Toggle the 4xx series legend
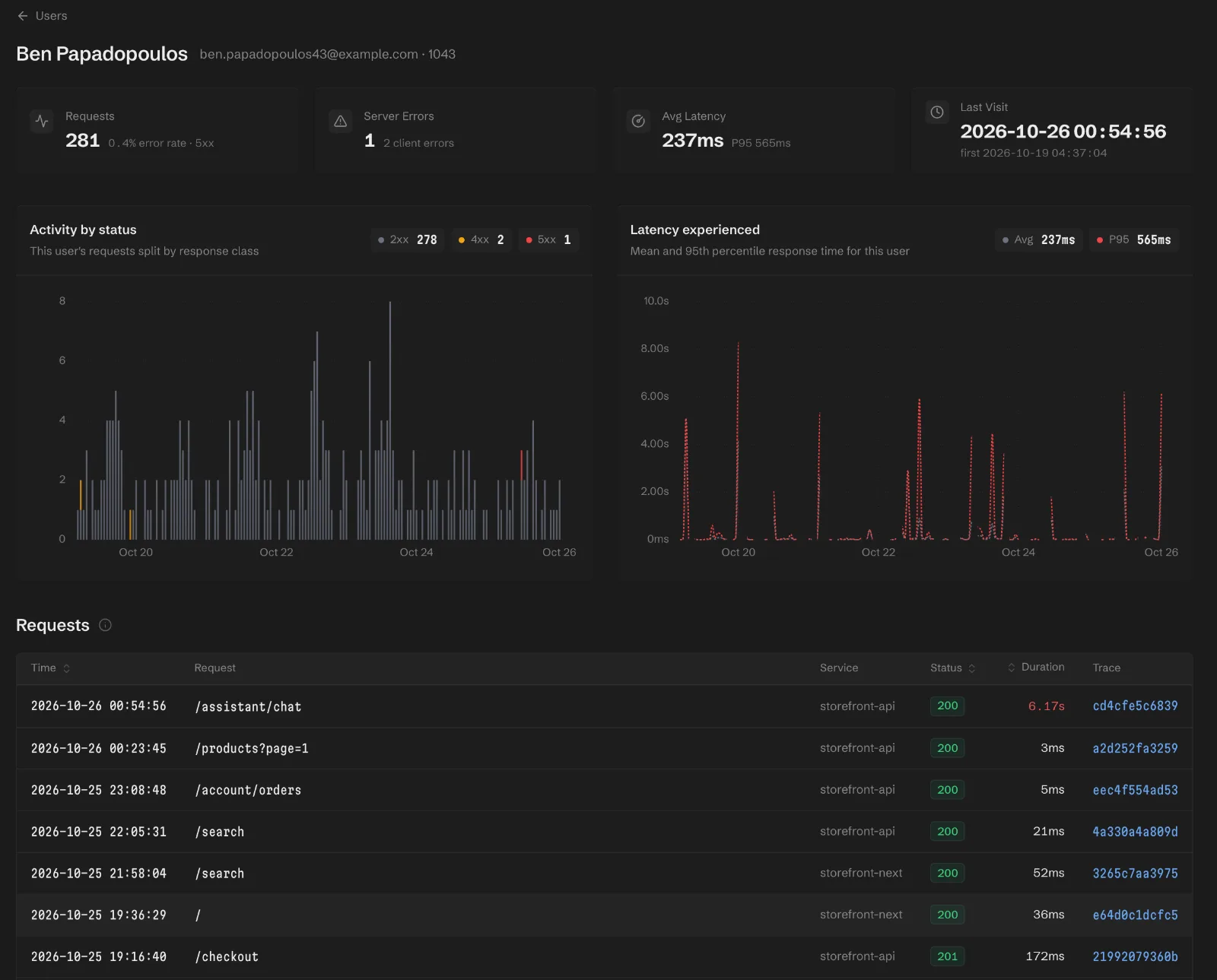 click(481, 239)
